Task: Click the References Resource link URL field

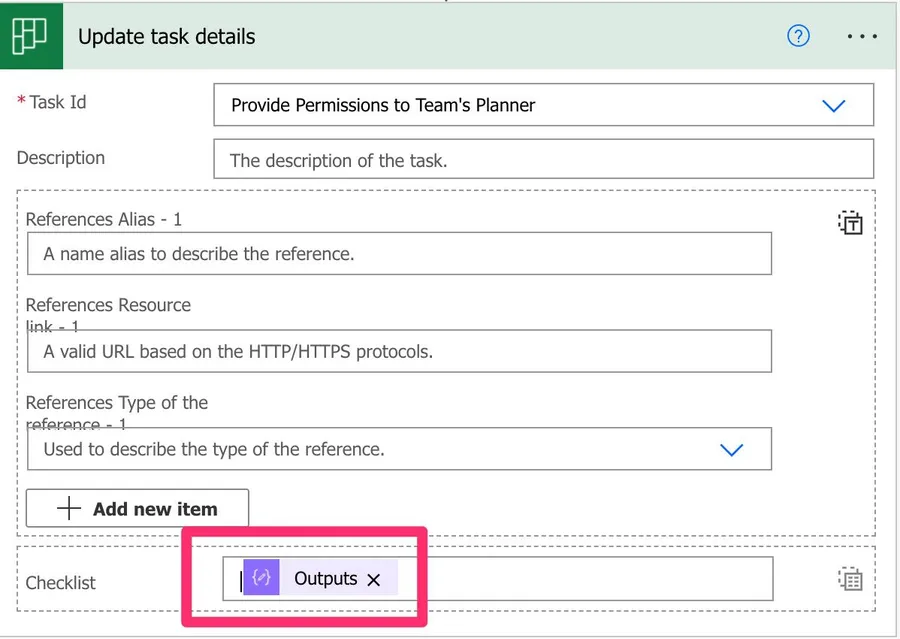Action: click(x=399, y=352)
